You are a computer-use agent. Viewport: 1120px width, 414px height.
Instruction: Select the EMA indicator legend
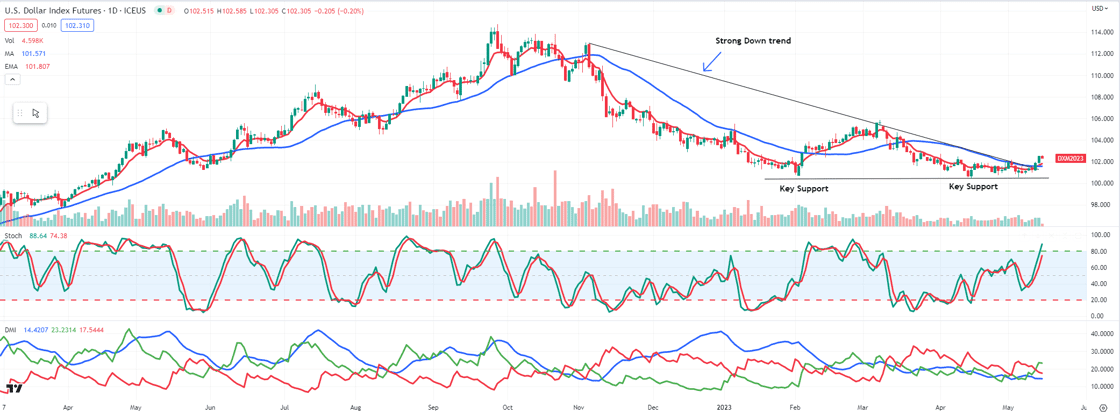tap(11, 66)
